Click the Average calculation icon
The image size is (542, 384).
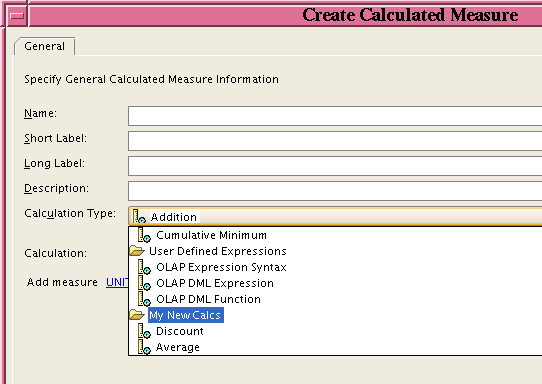tap(144, 347)
